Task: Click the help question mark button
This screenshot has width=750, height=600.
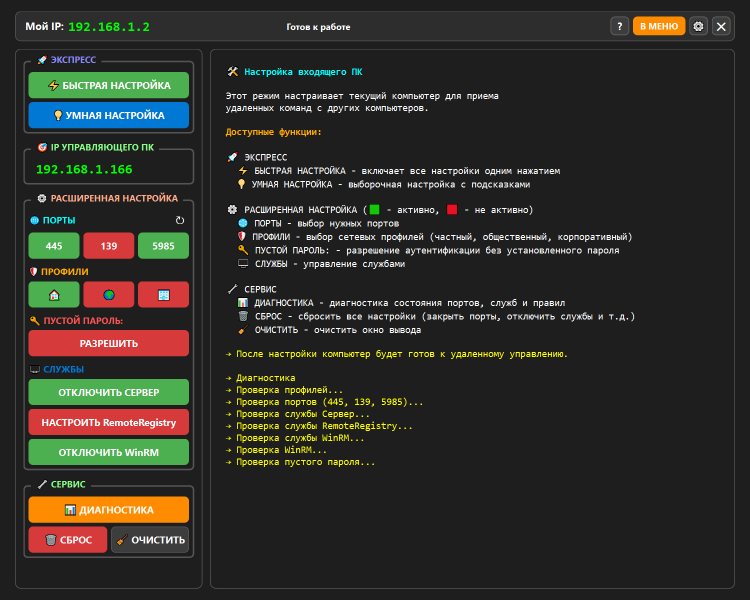Action: 619,26
